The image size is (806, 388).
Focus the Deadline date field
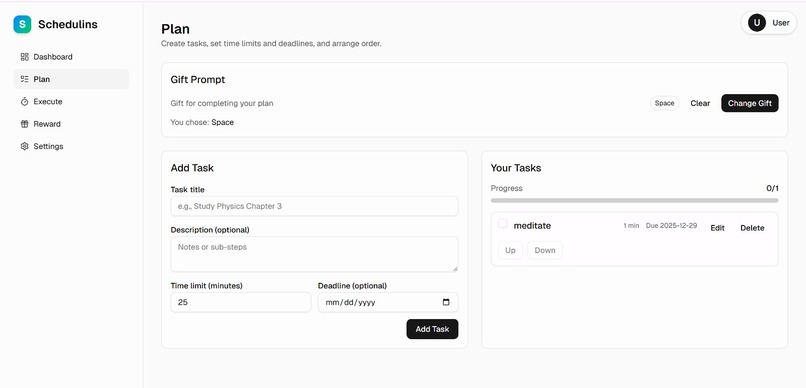coord(388,302)
